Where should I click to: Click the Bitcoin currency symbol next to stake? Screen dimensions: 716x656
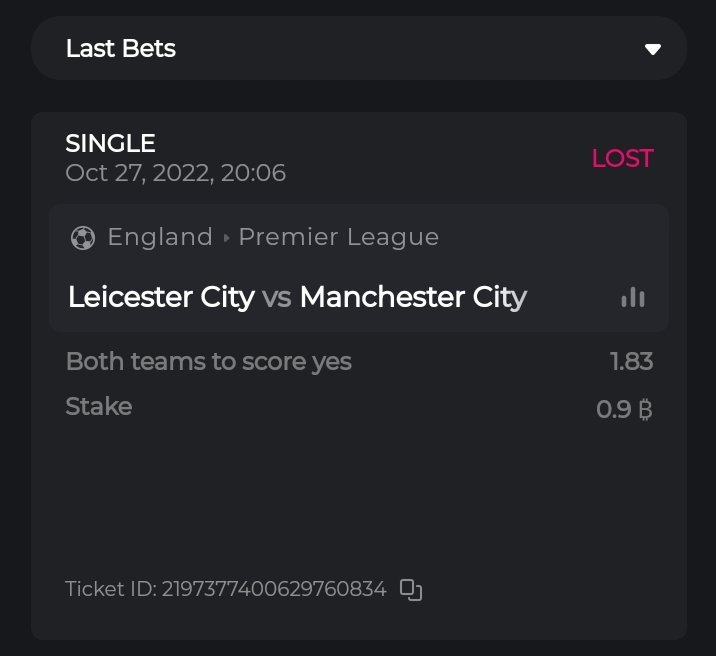[645, 409]
